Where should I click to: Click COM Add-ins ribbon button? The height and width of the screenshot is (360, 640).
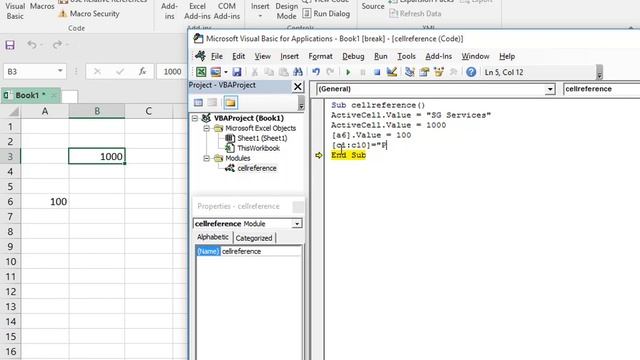point(227,11)
